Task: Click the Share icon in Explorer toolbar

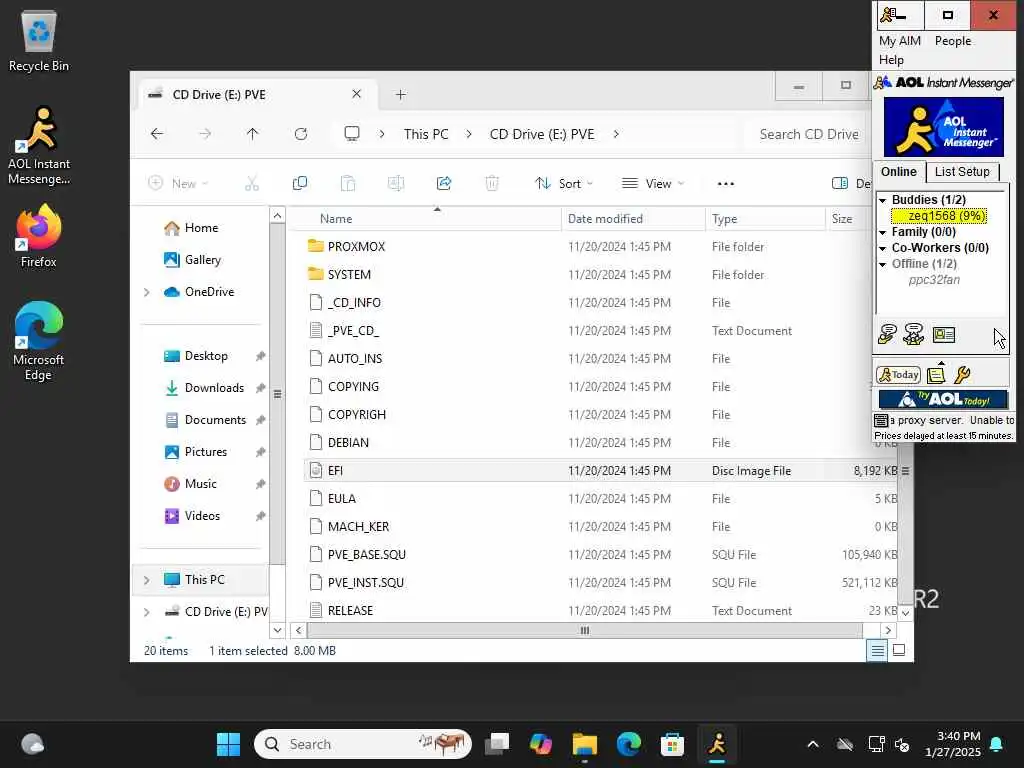Action: coord(444,184)
